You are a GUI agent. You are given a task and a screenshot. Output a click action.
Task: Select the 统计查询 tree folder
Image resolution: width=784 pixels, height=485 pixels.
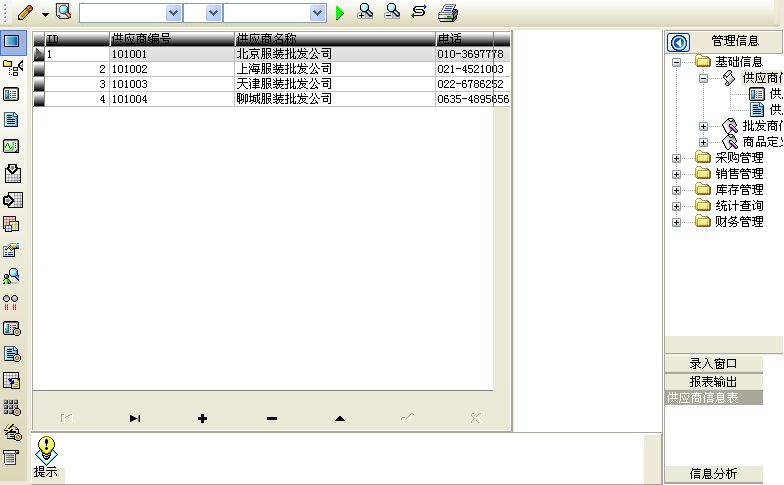[739, 206]
